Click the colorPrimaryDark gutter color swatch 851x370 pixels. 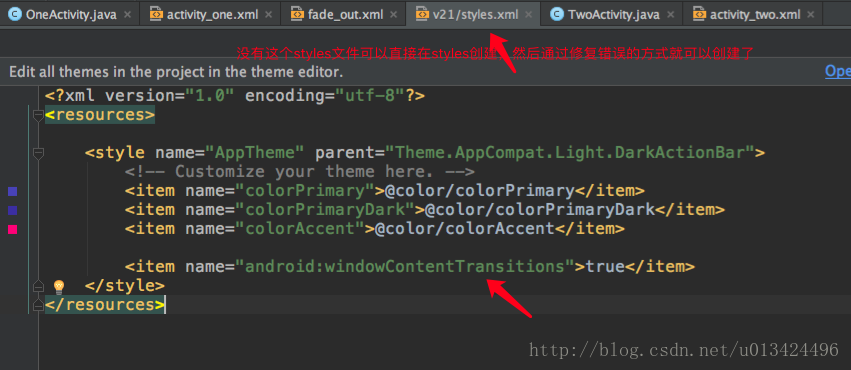pyautogui.click(x=12, y=210)
